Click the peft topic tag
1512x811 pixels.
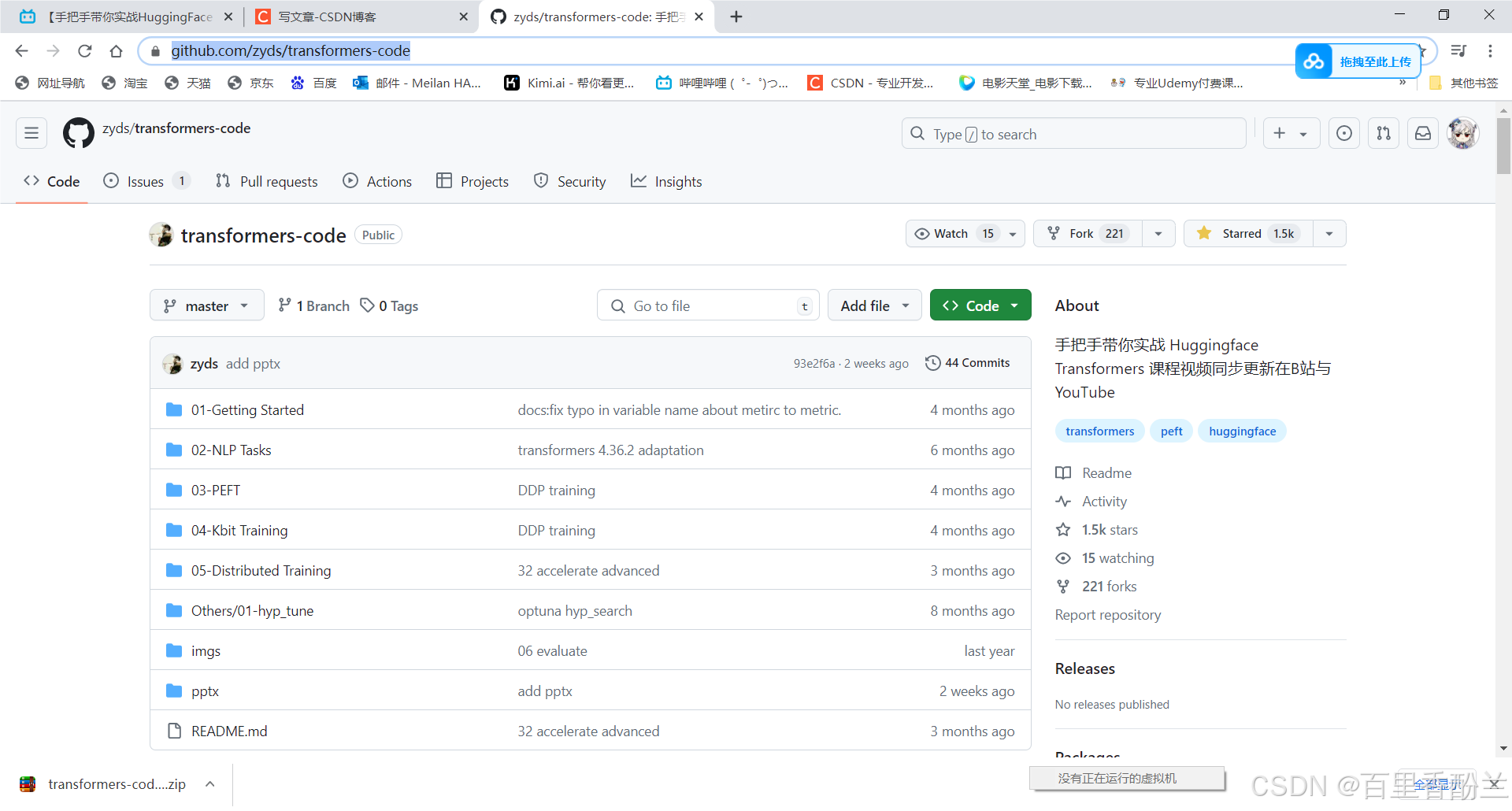[1171, 431]
